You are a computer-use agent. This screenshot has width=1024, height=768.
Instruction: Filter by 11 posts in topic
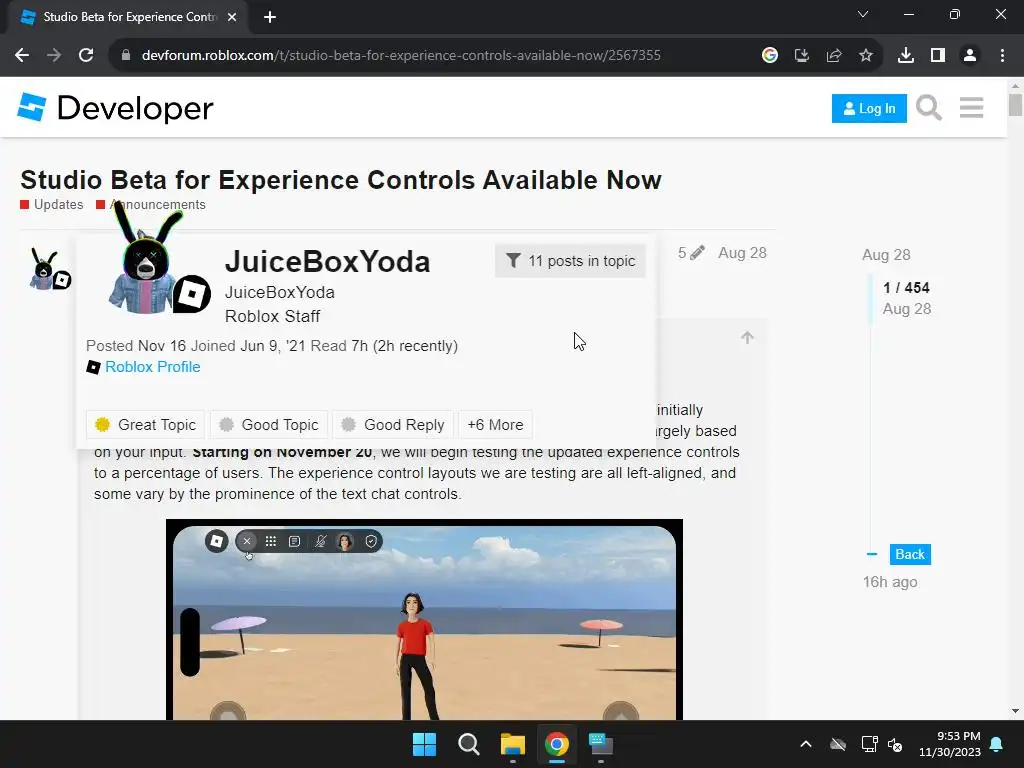(x=570, y=261)
